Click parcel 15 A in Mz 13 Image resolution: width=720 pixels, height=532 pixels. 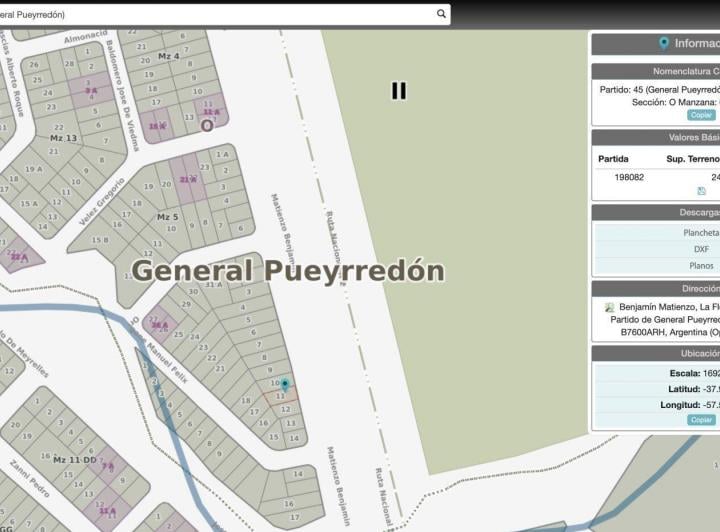[29, 203]
